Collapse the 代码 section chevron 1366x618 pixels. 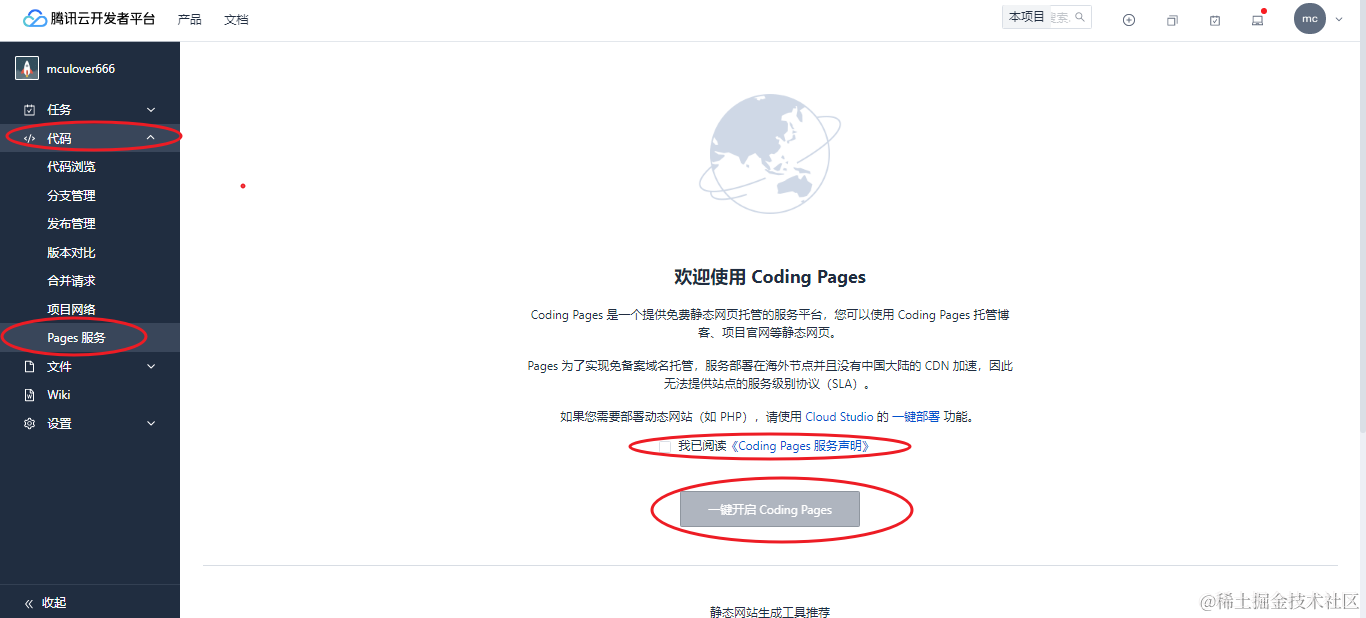tap(151, 138)
